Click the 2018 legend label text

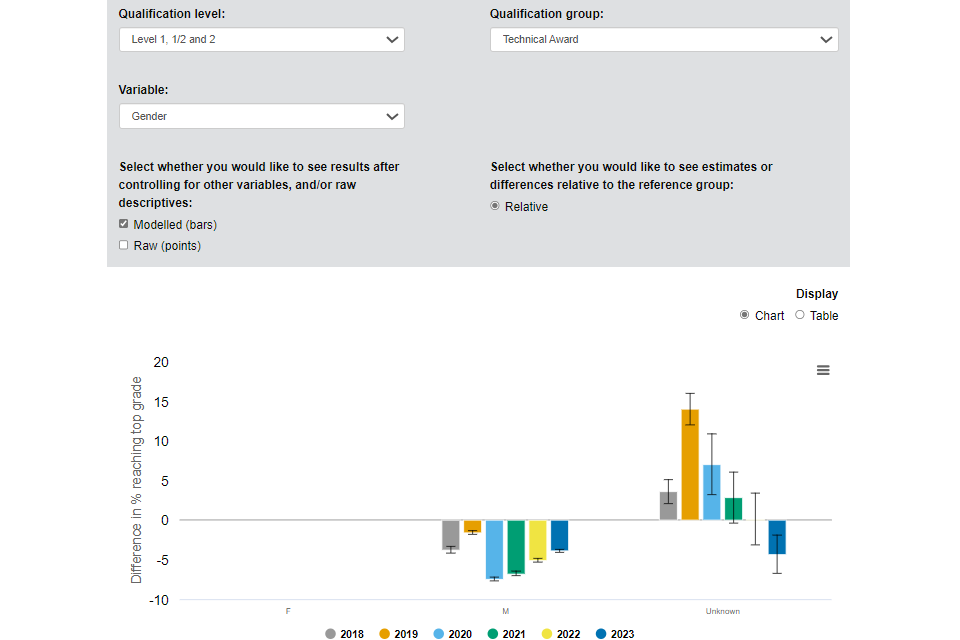[x=351, y=634]
